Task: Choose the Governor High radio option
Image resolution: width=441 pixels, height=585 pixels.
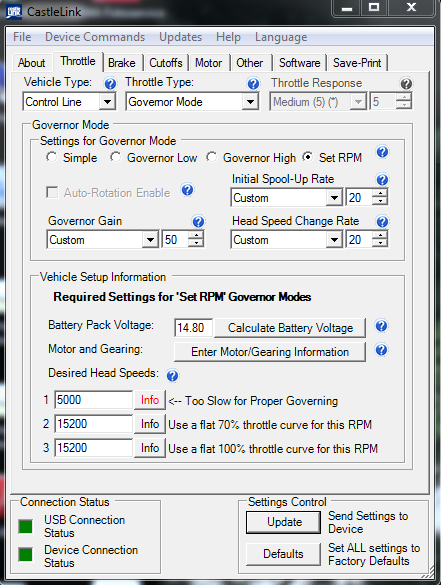Action: click(x=212, y=157)
